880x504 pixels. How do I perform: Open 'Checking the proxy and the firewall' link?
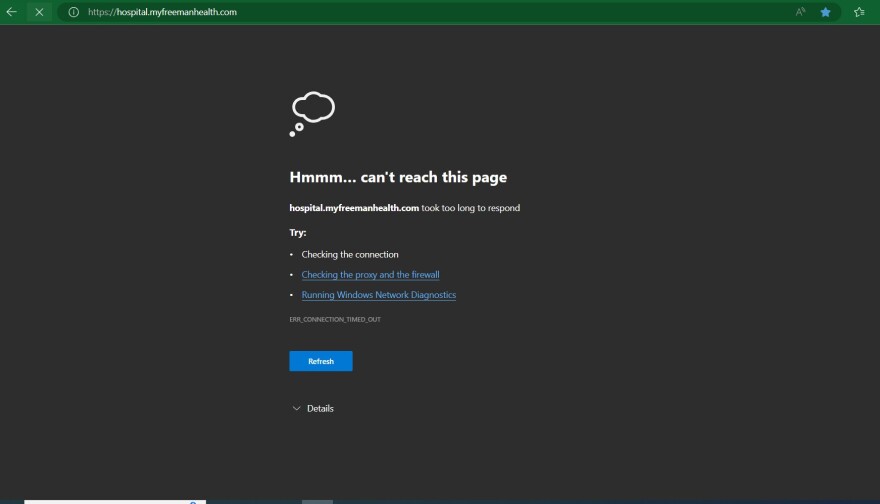point(370,274)
